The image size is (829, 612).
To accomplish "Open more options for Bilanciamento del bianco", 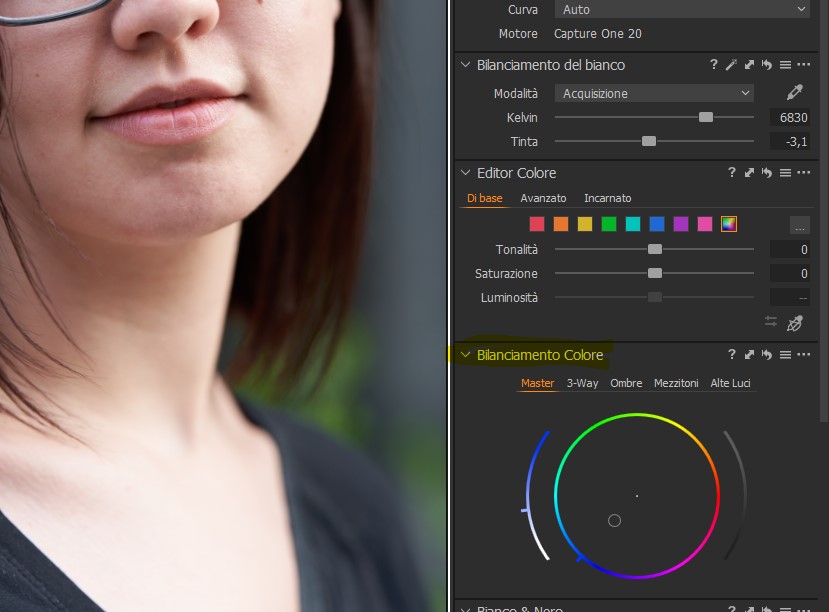I will [x=804, y=64].
